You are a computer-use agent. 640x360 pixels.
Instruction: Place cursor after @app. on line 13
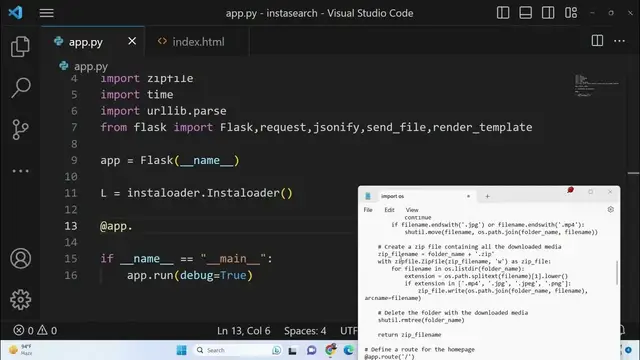pos(133,226)
